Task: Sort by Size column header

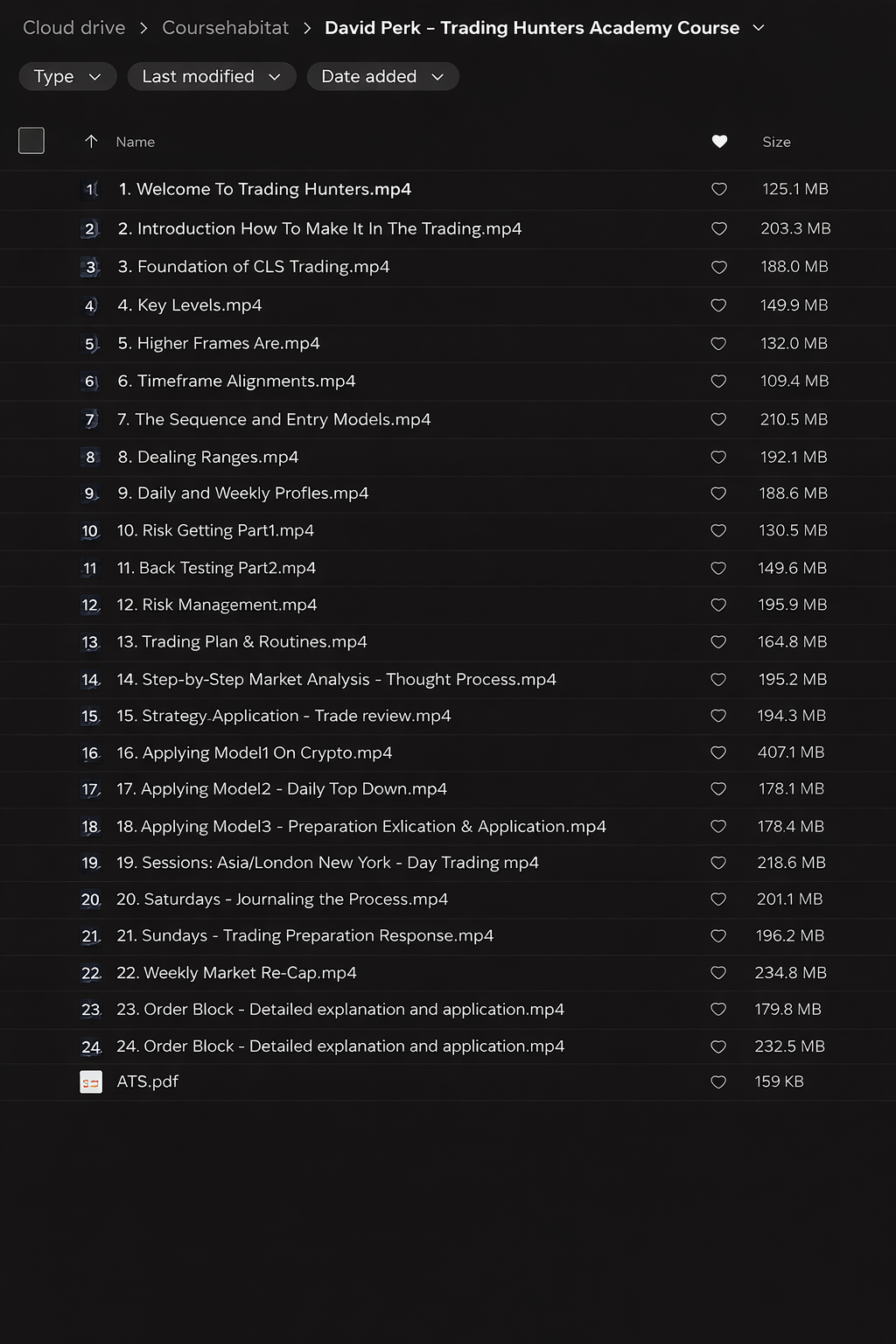Action: pyautogui.click(x=776, y=142)
